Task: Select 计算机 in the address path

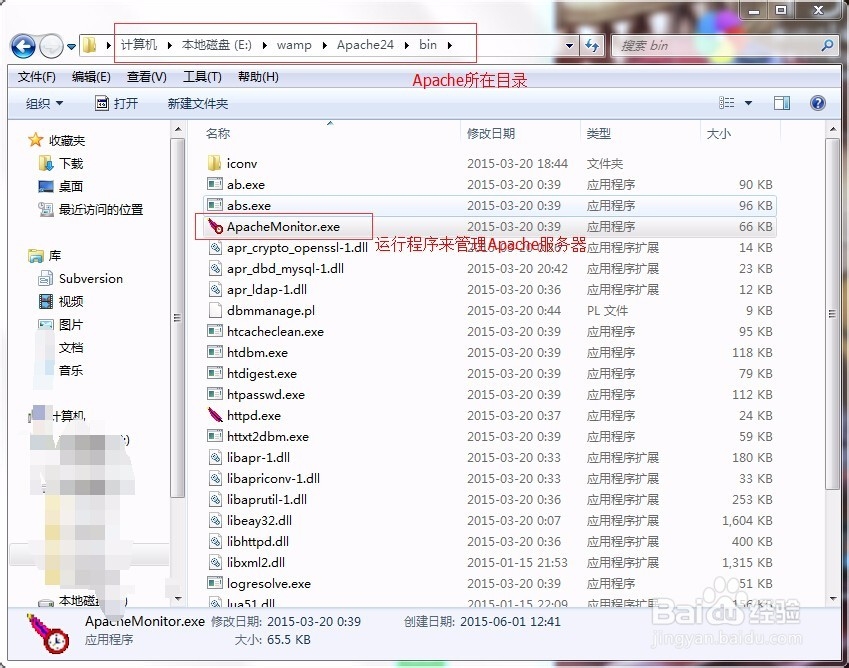Action: tap(139, 45)
